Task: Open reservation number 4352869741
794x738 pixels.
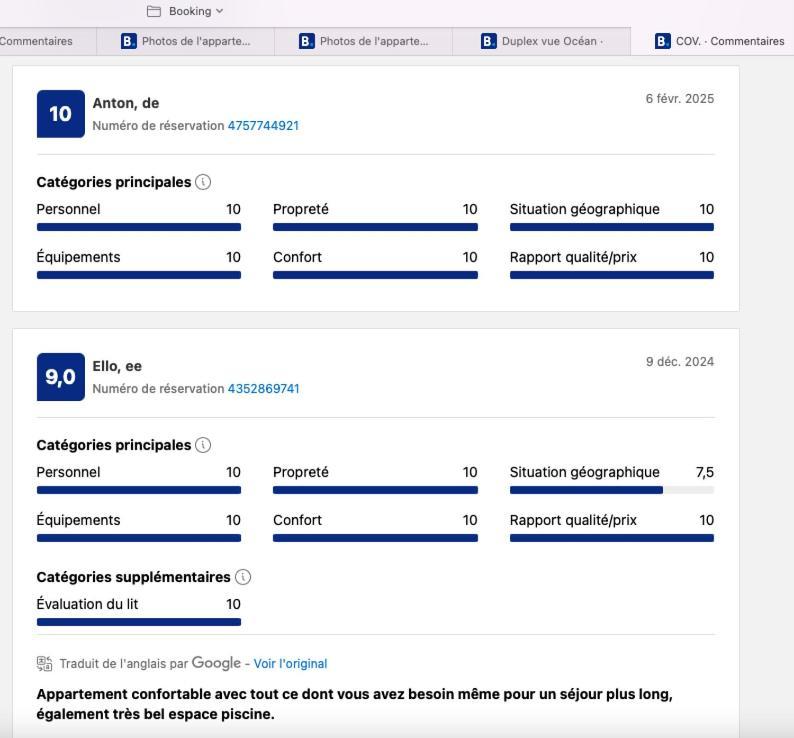Action: tap(263, 389)
